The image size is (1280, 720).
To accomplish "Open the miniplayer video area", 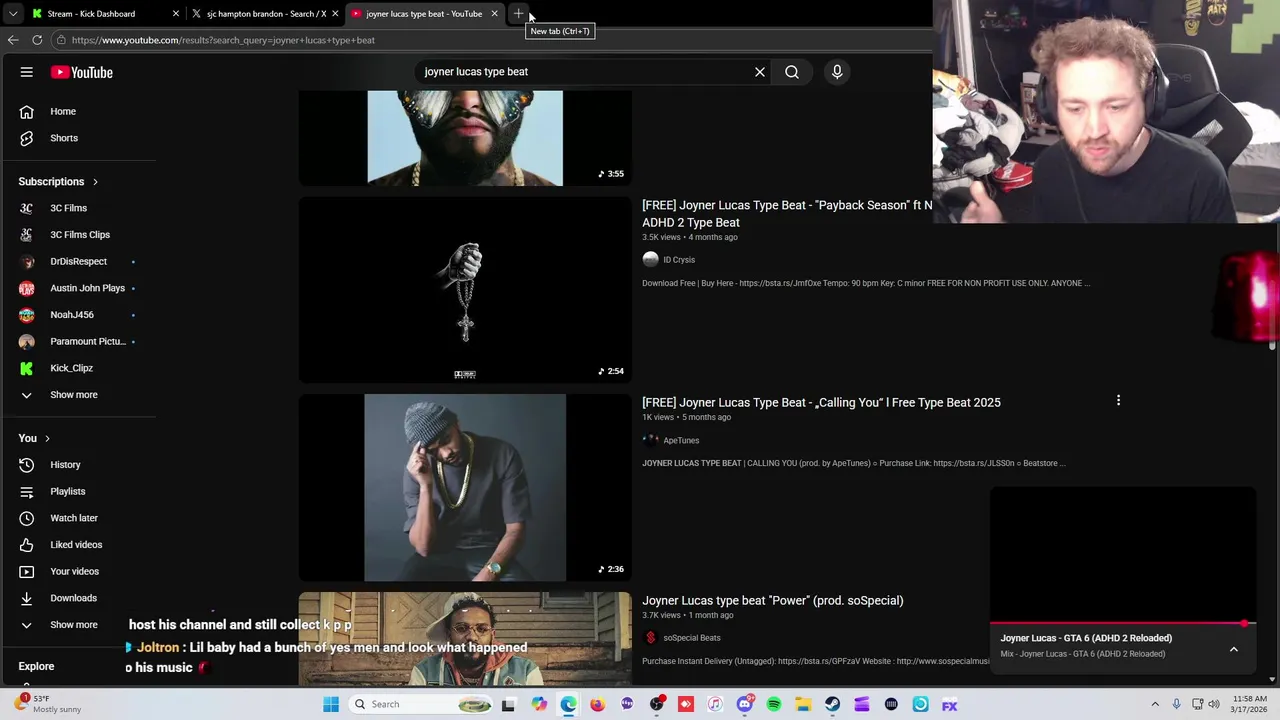I will point(1122,554).
